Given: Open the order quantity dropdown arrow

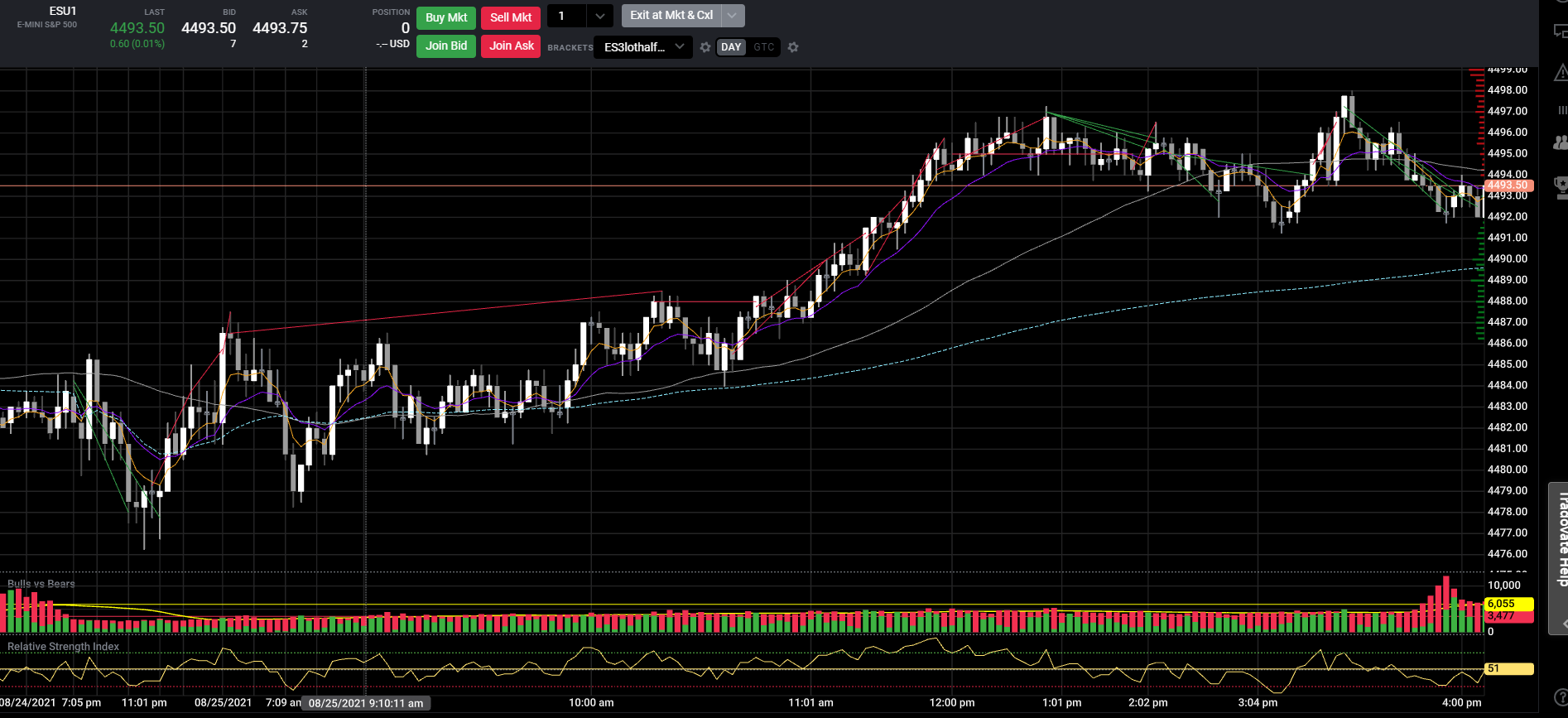Looking at the screenshot, I should tap(600, 16).
